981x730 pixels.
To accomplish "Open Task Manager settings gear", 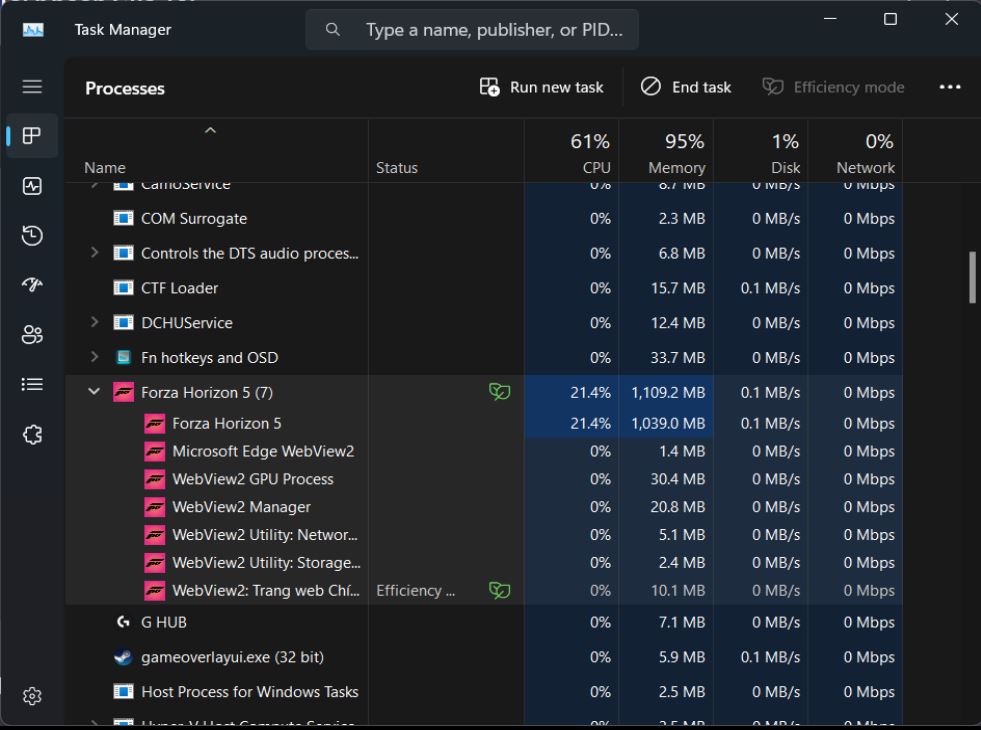I will 32,696.
